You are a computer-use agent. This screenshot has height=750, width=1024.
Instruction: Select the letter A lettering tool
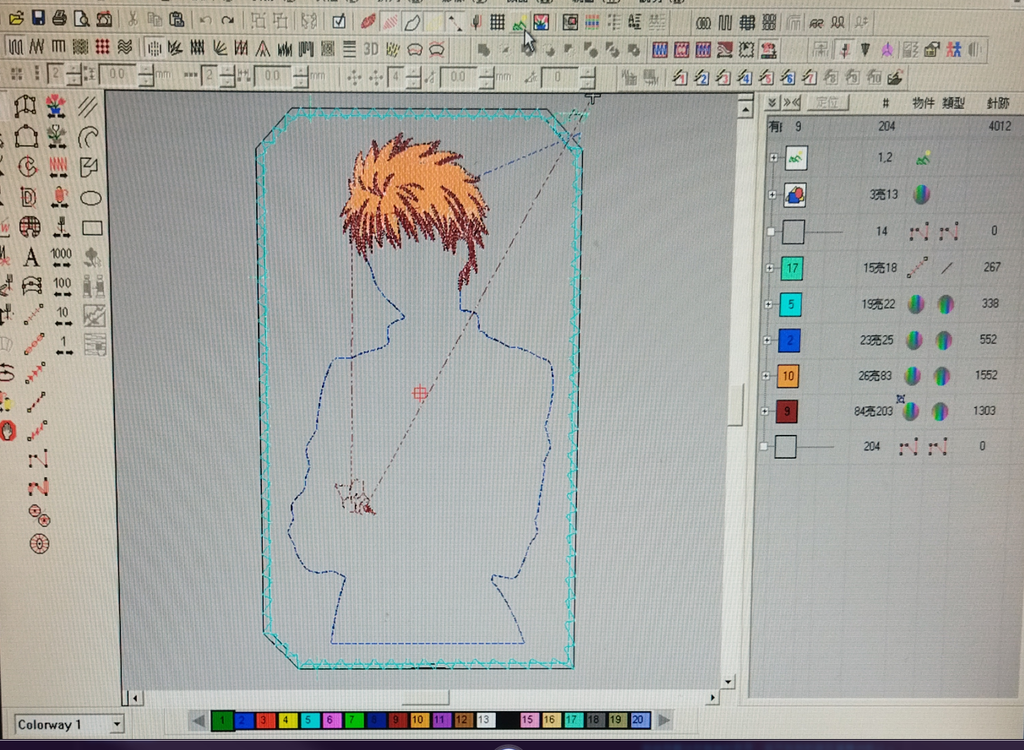pyautogui.click(x=31, y=257)
